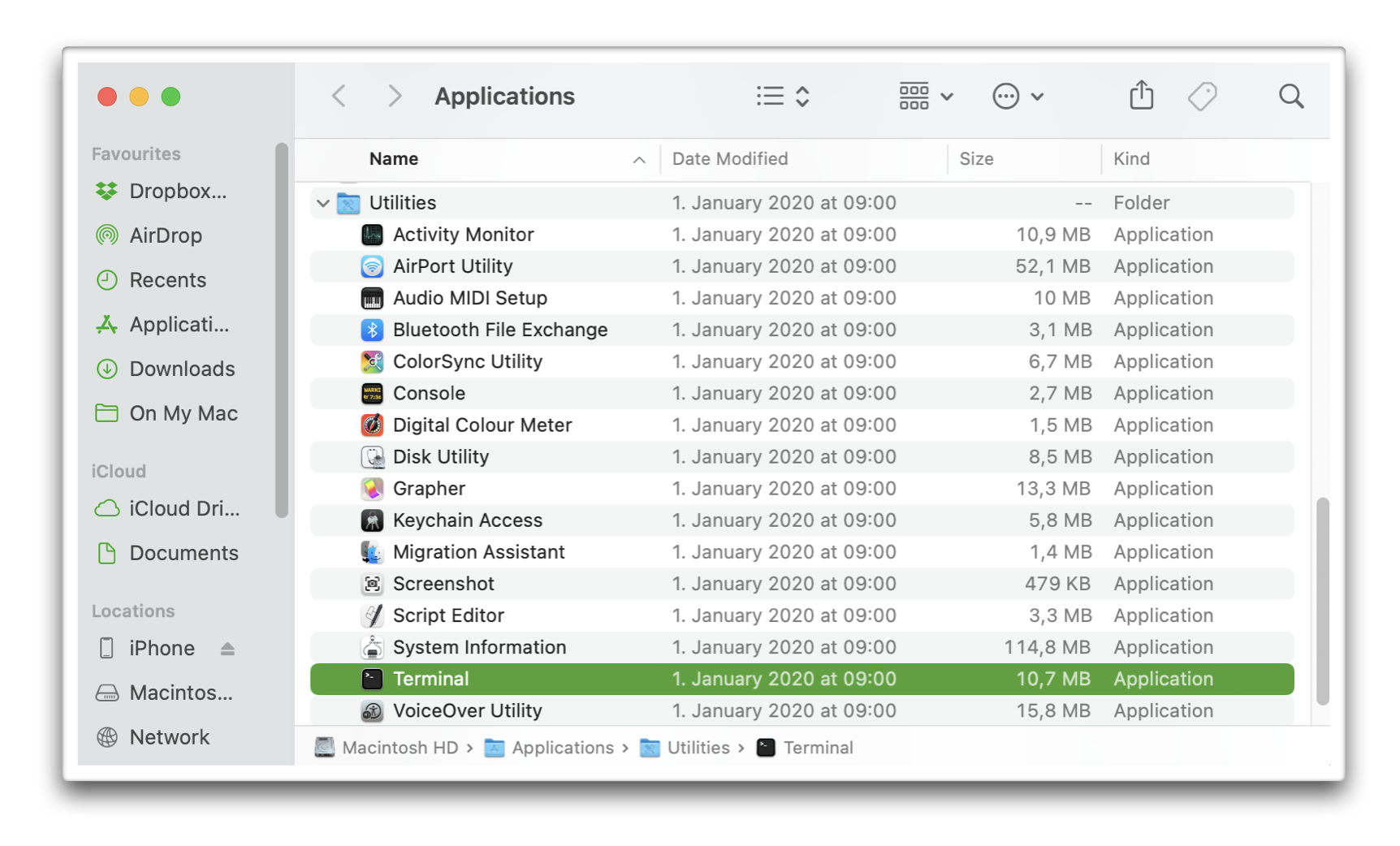Screen dimensions: 1400x846
Task: Click the AirPort Utility app icon
Action: (372, 266)
